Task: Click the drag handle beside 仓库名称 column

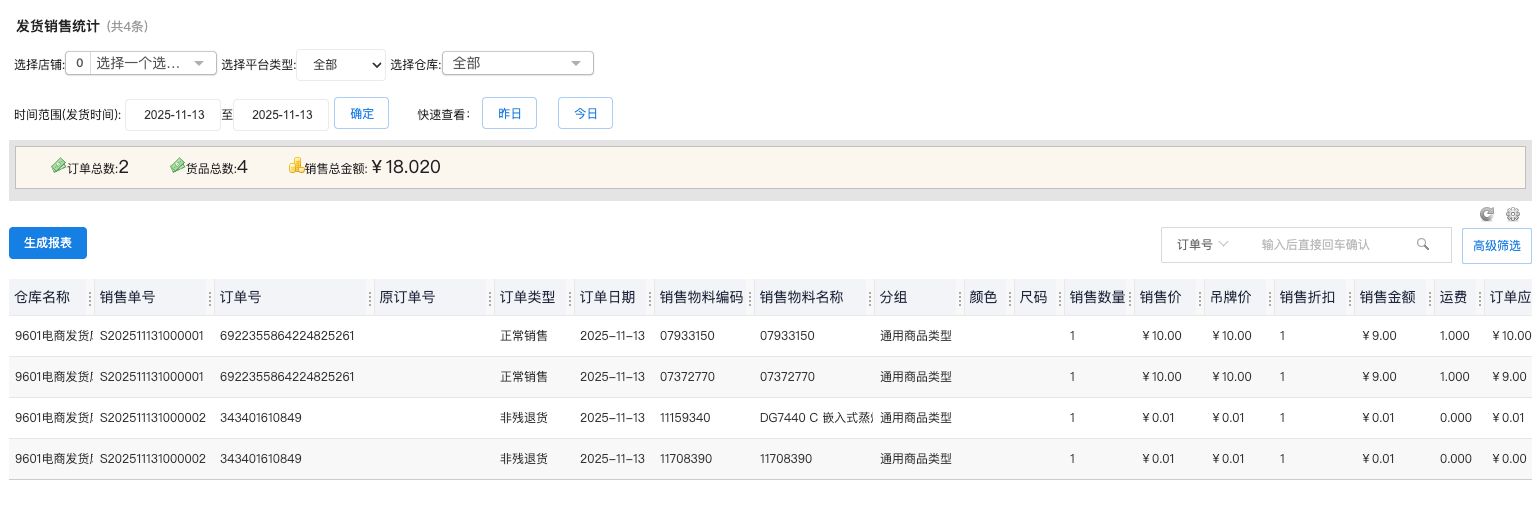Action: 90,298
